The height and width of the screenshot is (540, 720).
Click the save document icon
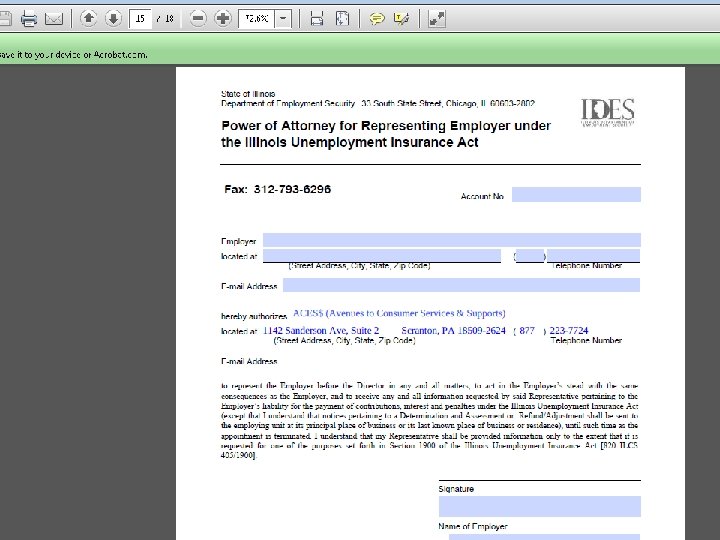5,19
